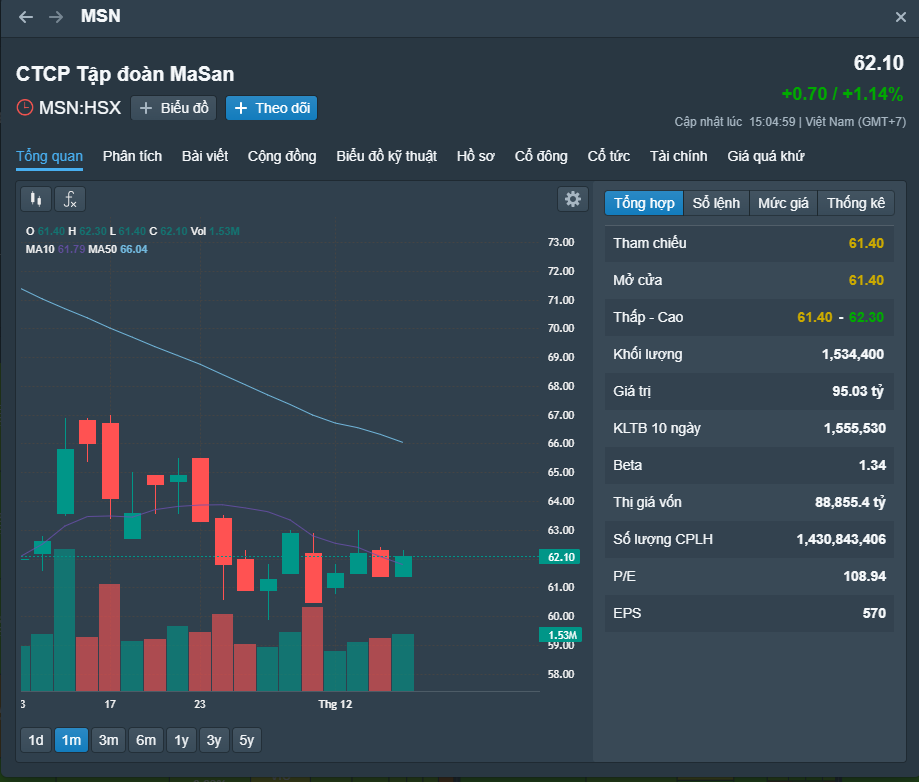Click the +0.70 / +1.14% change text
Image resolution: width=919 pixels, height=782 pixels.
(842, 94)
